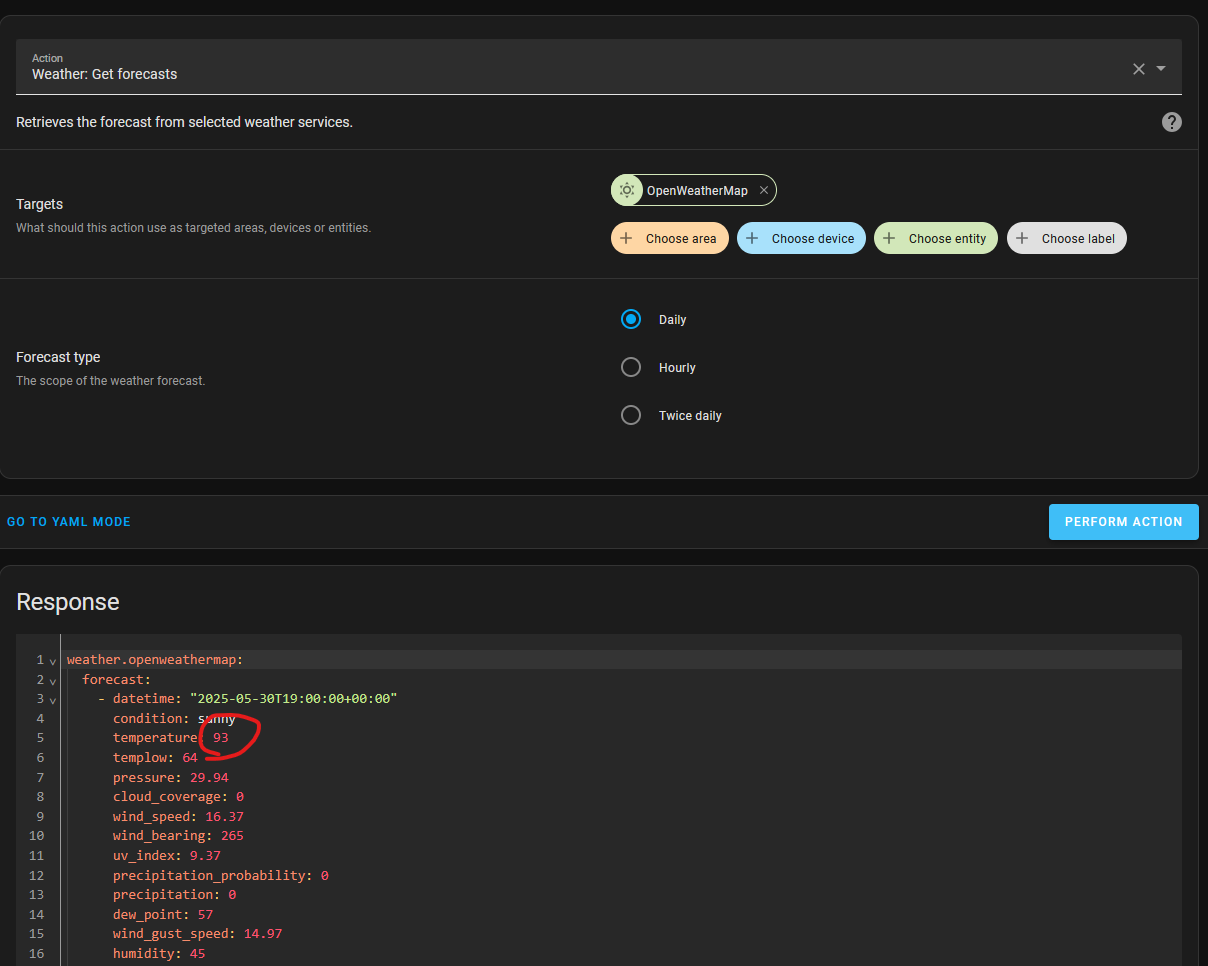Image resolution: width=1208 pixels, height=966 pixels.
Task: Click the sun icon on the OpenWeatherMap chip
Action: coord(627,190)
